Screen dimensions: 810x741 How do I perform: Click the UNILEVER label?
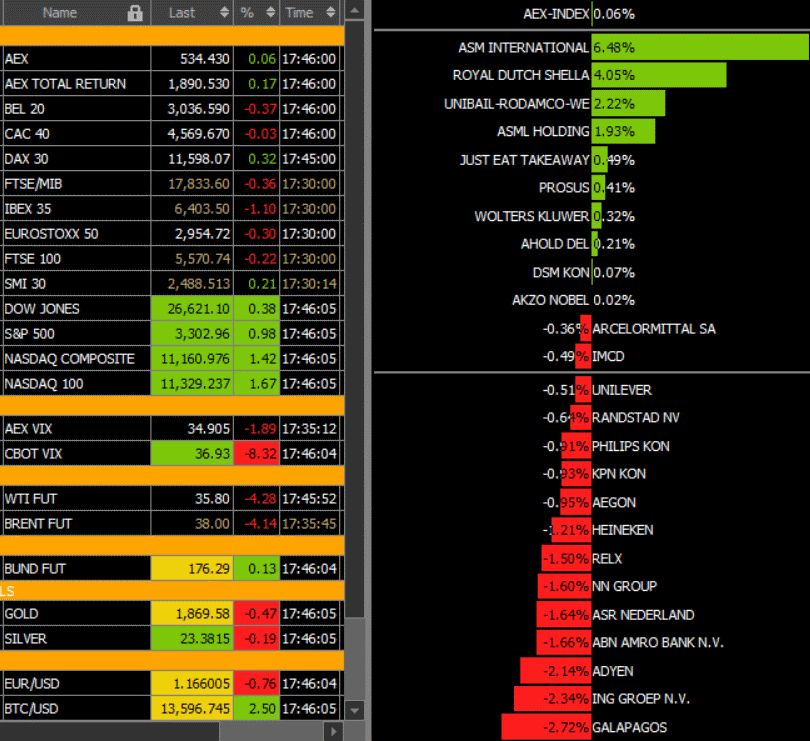[622, 390]
